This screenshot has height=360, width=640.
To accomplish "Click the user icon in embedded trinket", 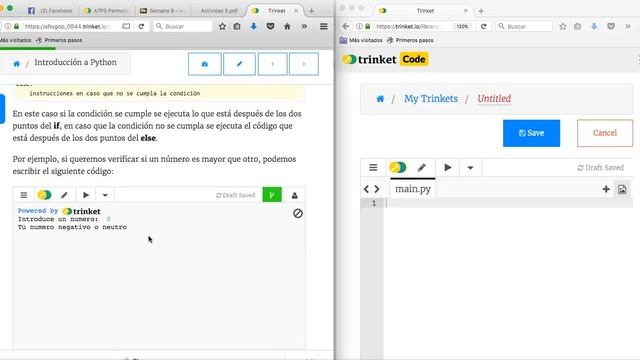I will (294, 196).
